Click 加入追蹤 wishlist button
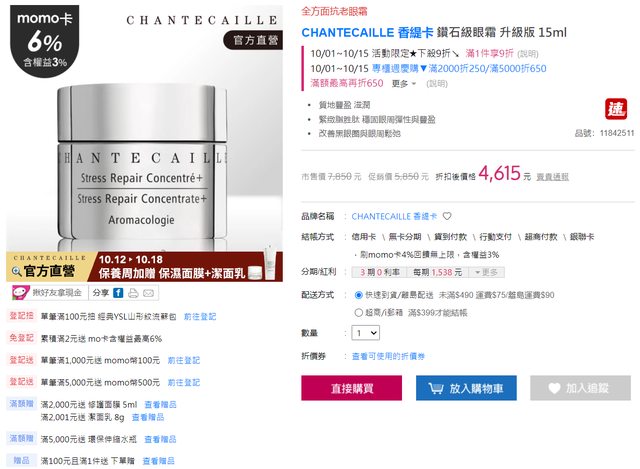The width and height of the screenshot is (640, 469). coord(580,388)
